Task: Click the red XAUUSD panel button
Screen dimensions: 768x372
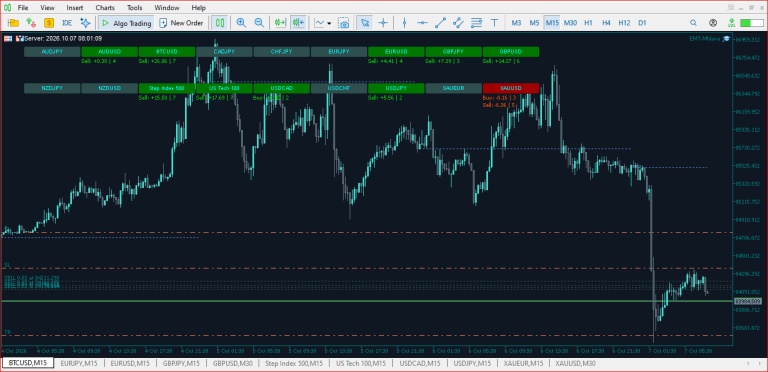Action: tap(510, 88)
